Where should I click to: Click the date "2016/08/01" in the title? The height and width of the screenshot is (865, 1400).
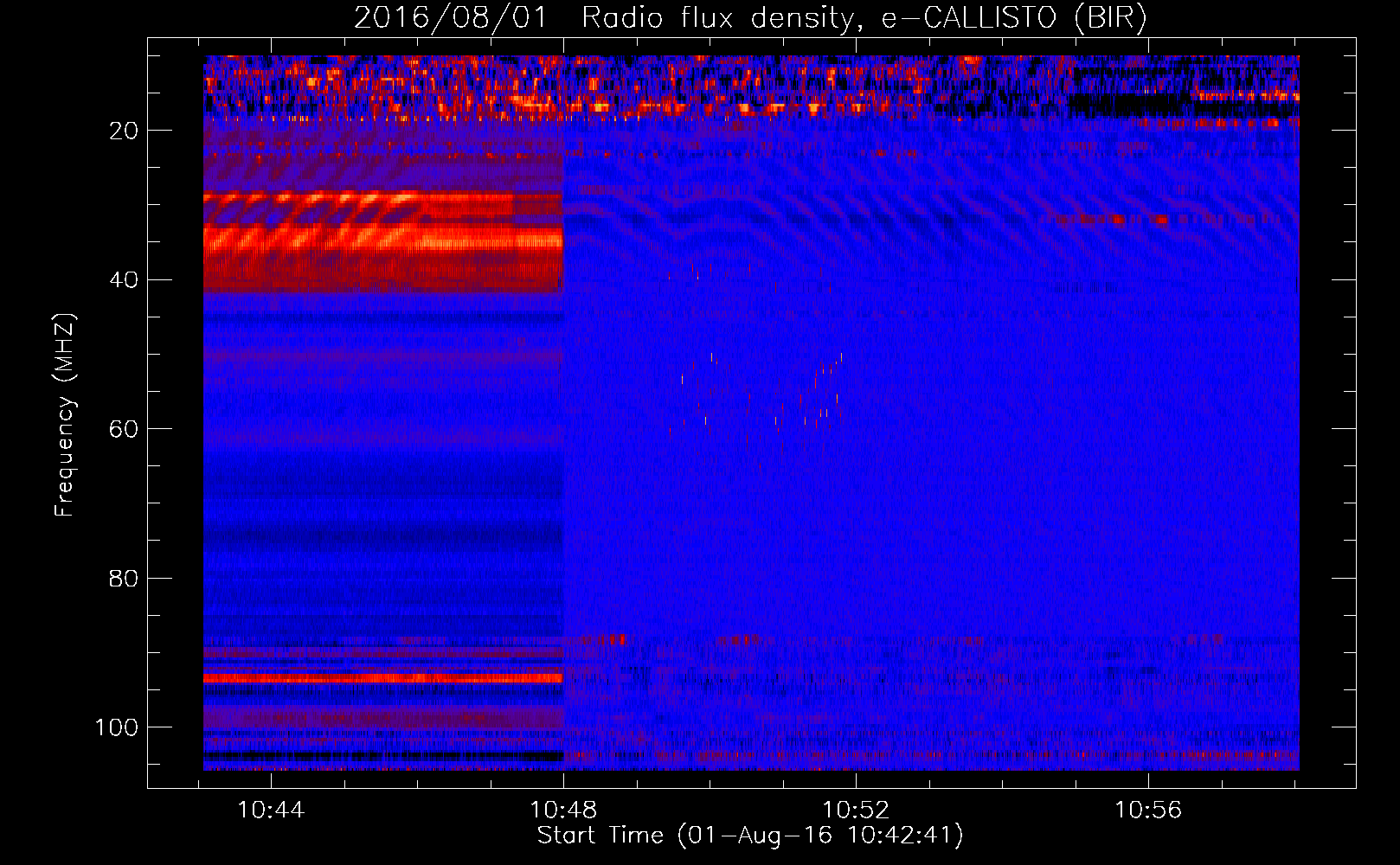[x=451, y=18]
